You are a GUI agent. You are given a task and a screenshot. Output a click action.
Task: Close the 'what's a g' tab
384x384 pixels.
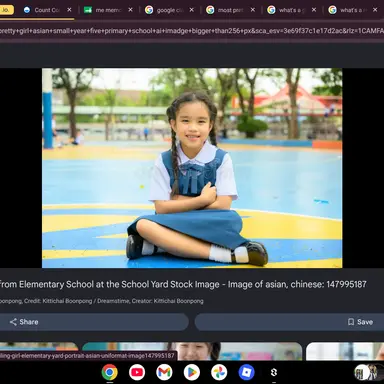pyautogui.click(x=314, y=10)
